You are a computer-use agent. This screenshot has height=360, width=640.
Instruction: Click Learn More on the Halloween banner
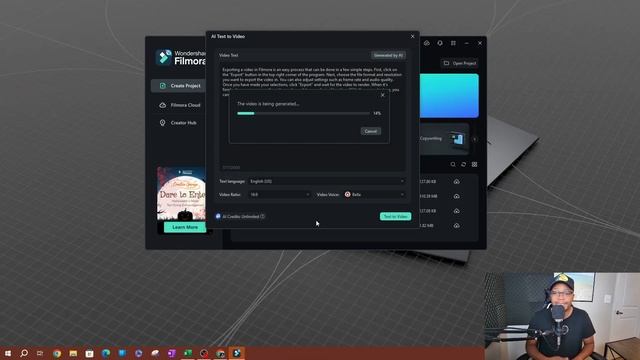click(185, 227)
